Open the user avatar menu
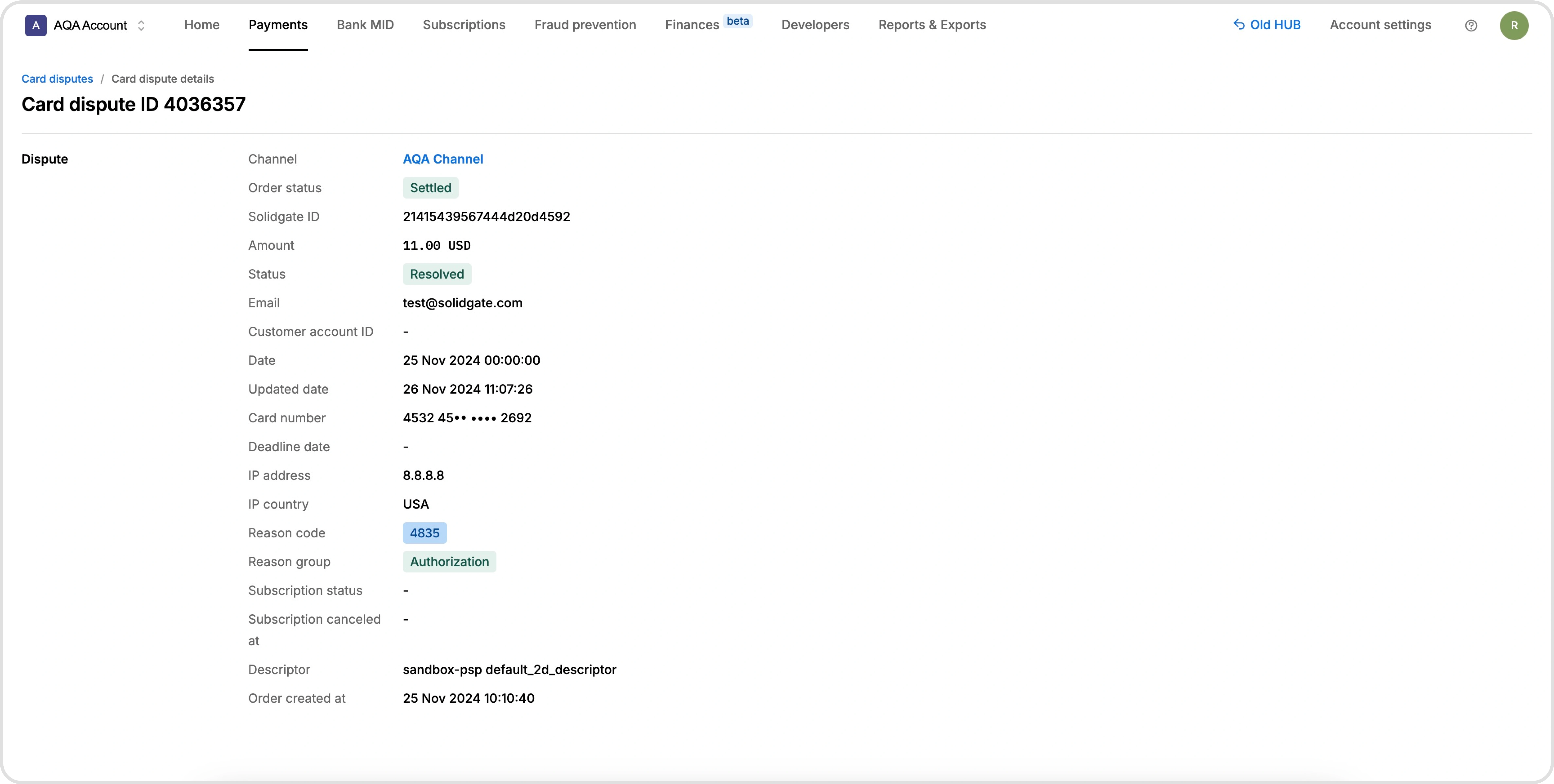 coord(1514,25)
